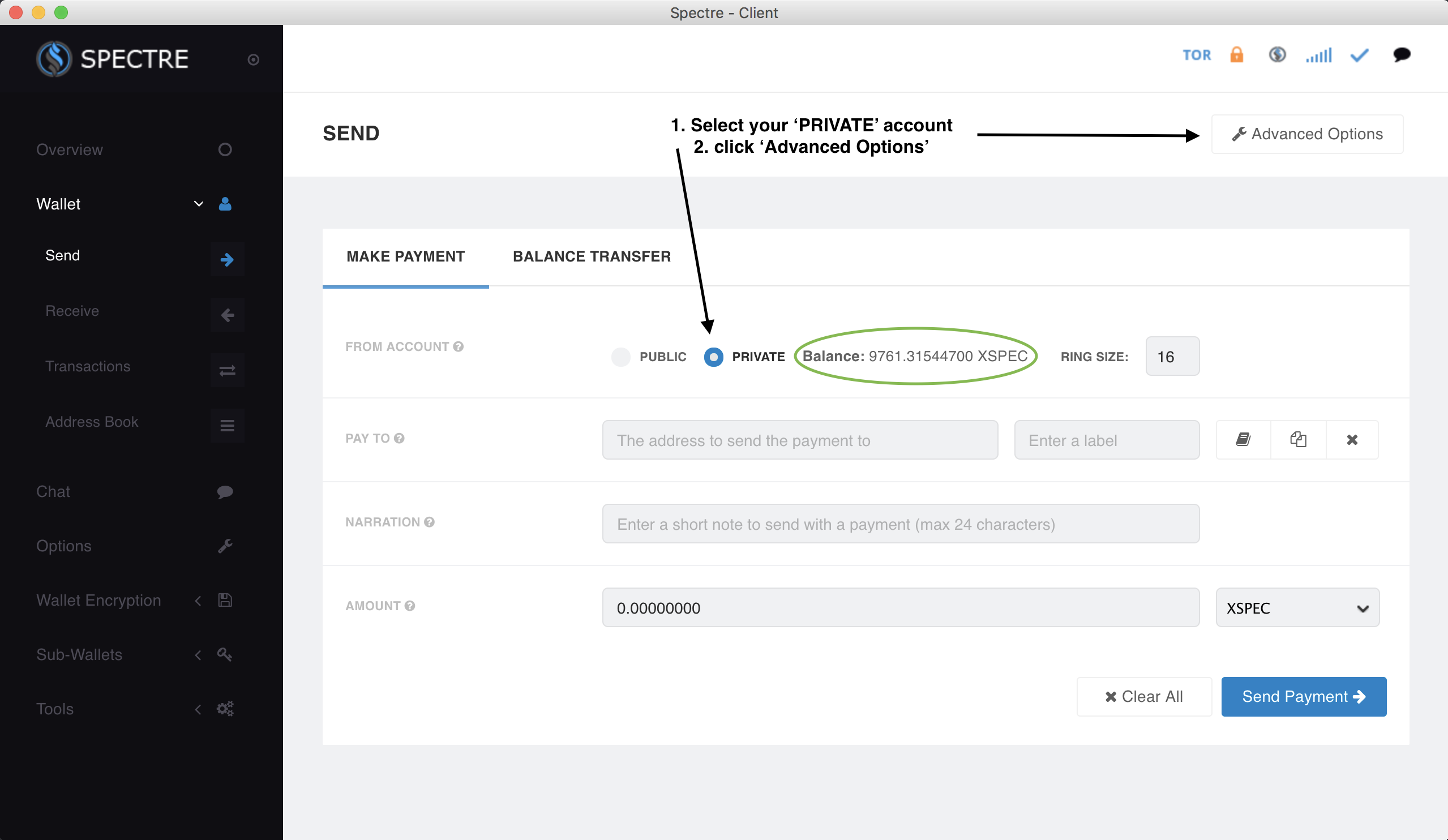Image resolution: width=1448 pixels, height=840 pixels.
Task: Select the PUBLIC account radio button
Action: pos(620,357)
